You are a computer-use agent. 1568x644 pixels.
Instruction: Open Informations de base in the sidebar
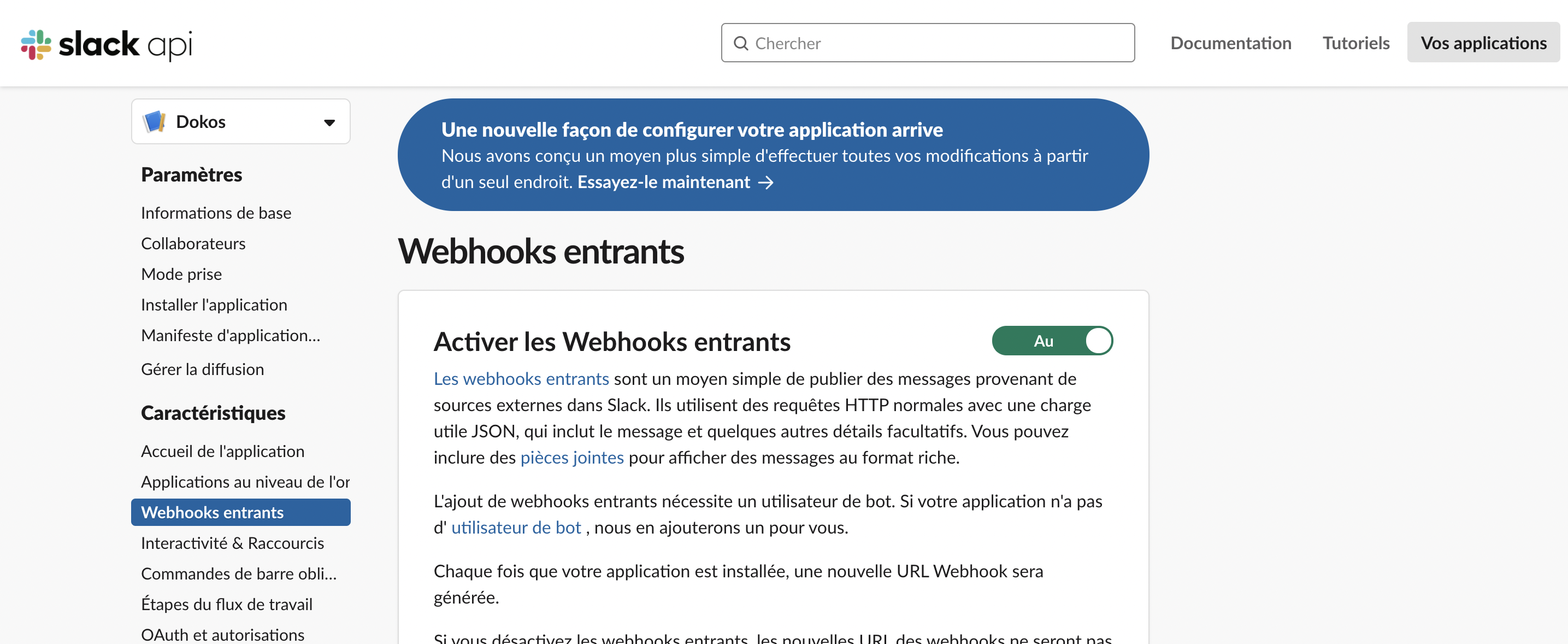click(x=216, y=213)
